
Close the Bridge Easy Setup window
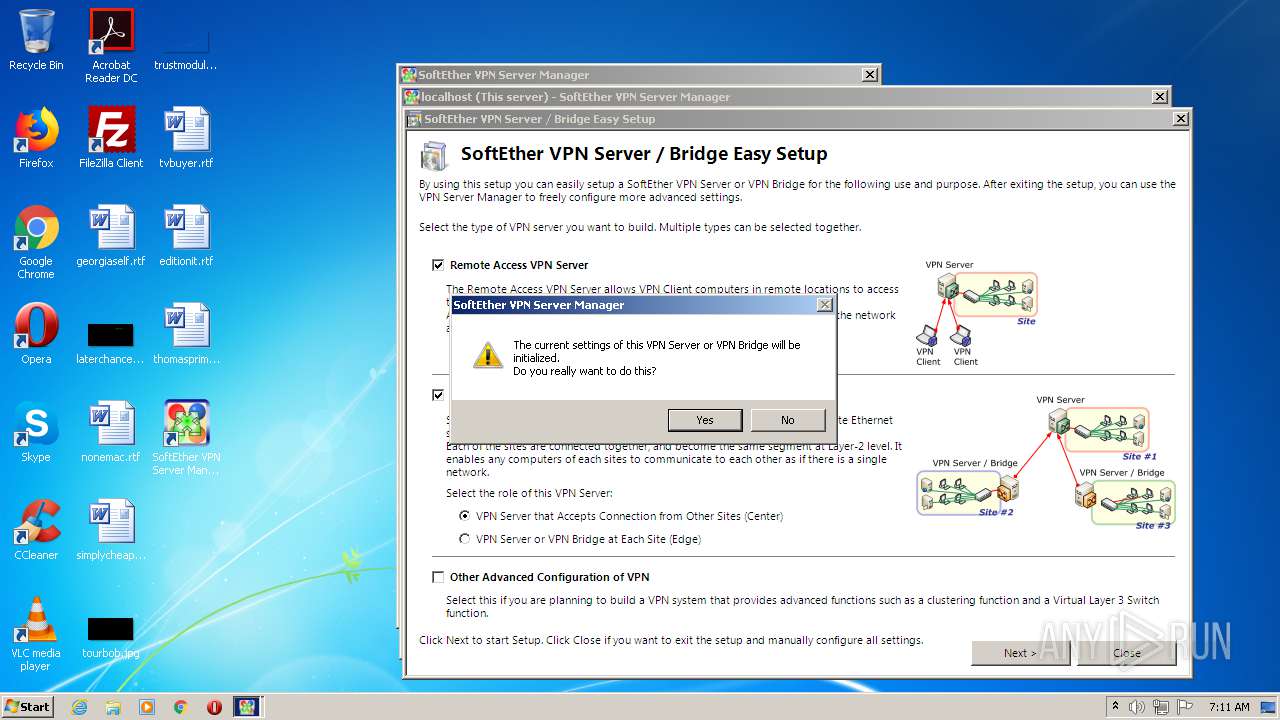point(1182,119)
